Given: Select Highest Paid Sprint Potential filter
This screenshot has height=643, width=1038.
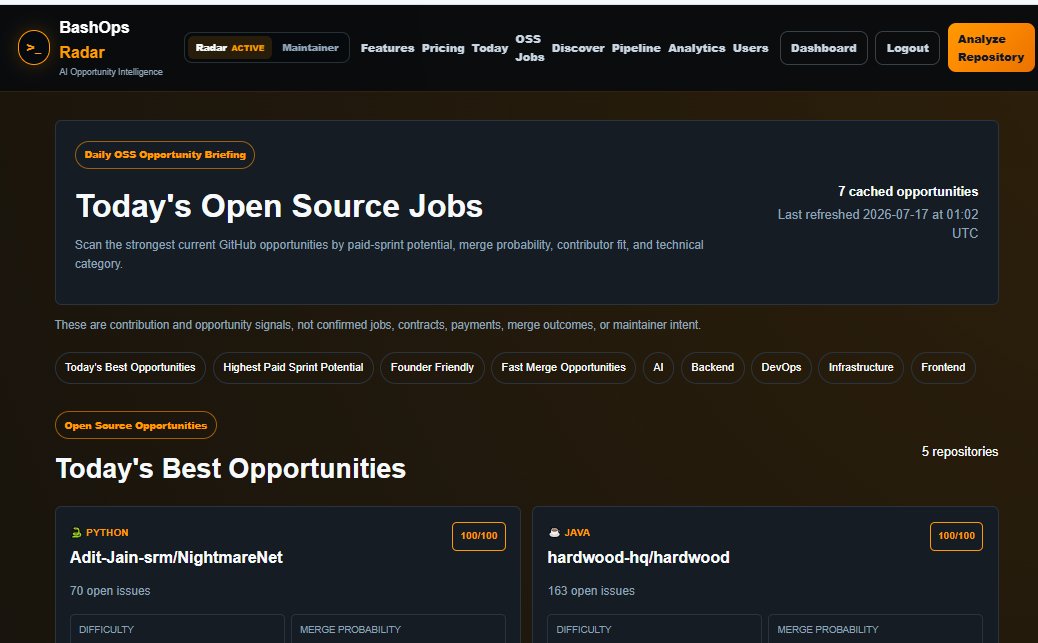Looking at the screenshot, I should point(293,368).
